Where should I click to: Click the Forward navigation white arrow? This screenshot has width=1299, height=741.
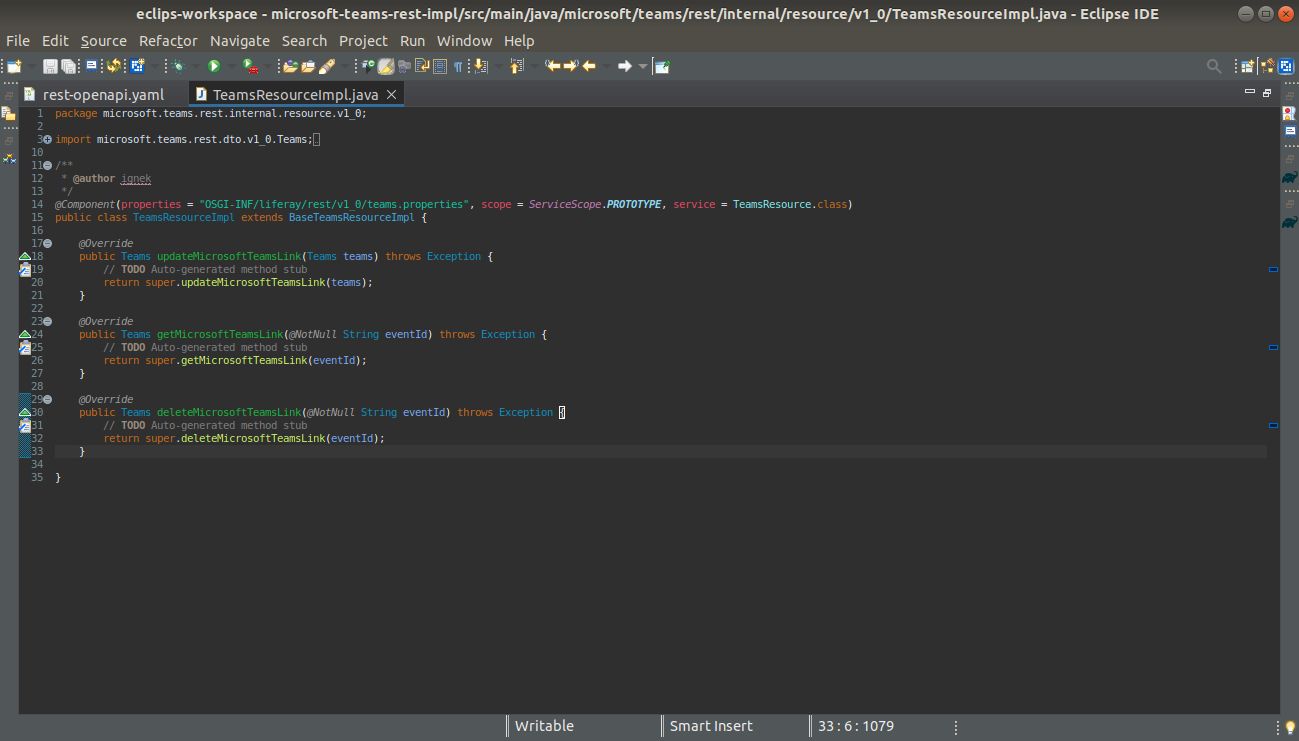(624, 66)
